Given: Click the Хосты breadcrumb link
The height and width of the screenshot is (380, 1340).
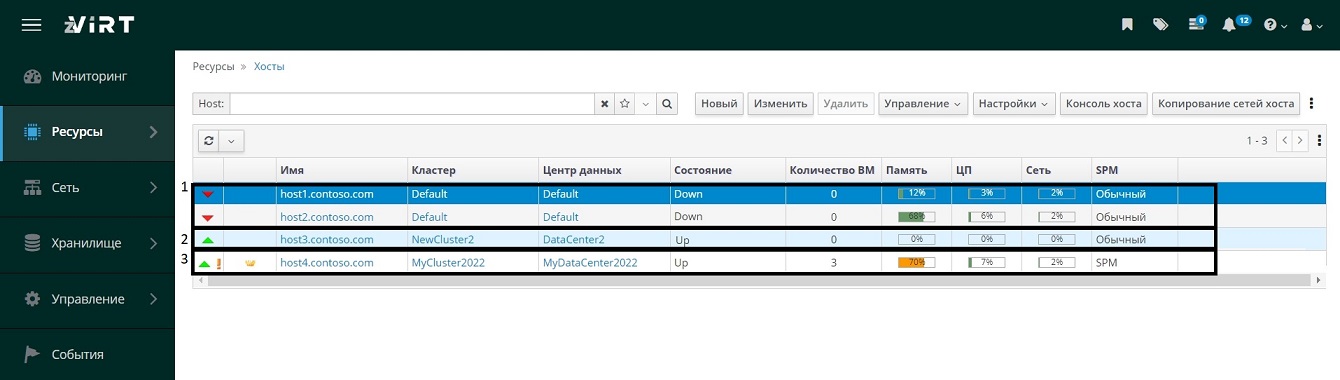Looking at the screenshot, I should (269, 66).
